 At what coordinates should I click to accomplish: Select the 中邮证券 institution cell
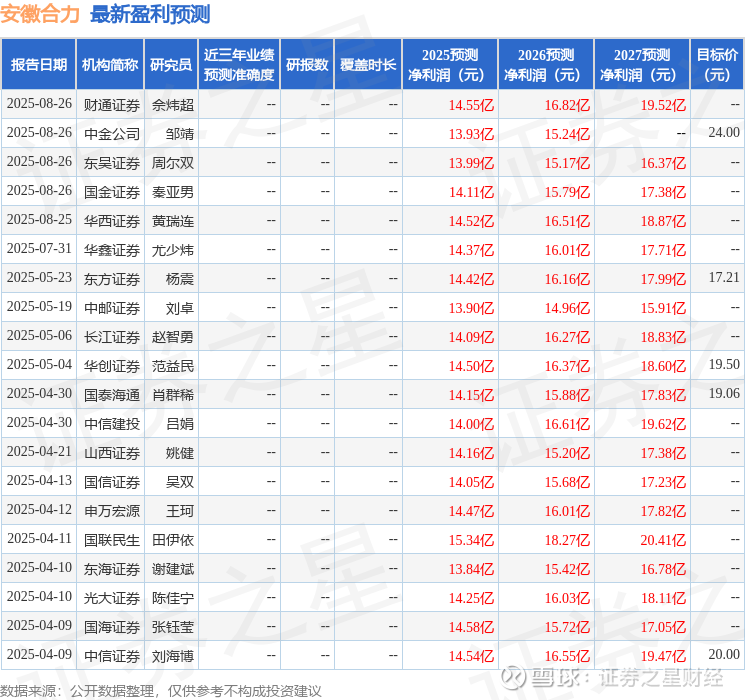(112, 308)
